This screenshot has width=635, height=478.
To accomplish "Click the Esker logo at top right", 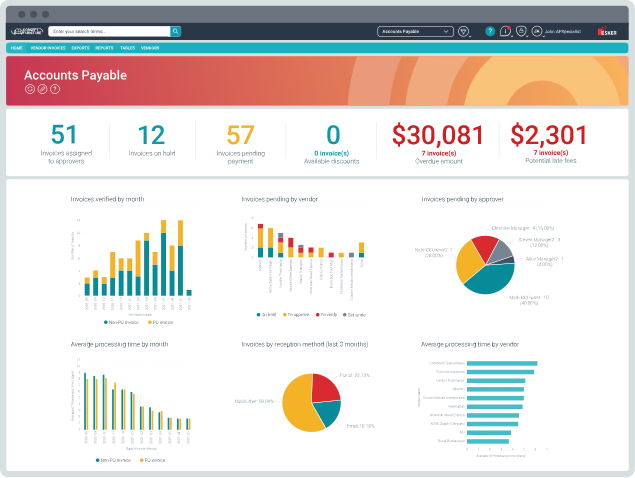I will 607,32.
